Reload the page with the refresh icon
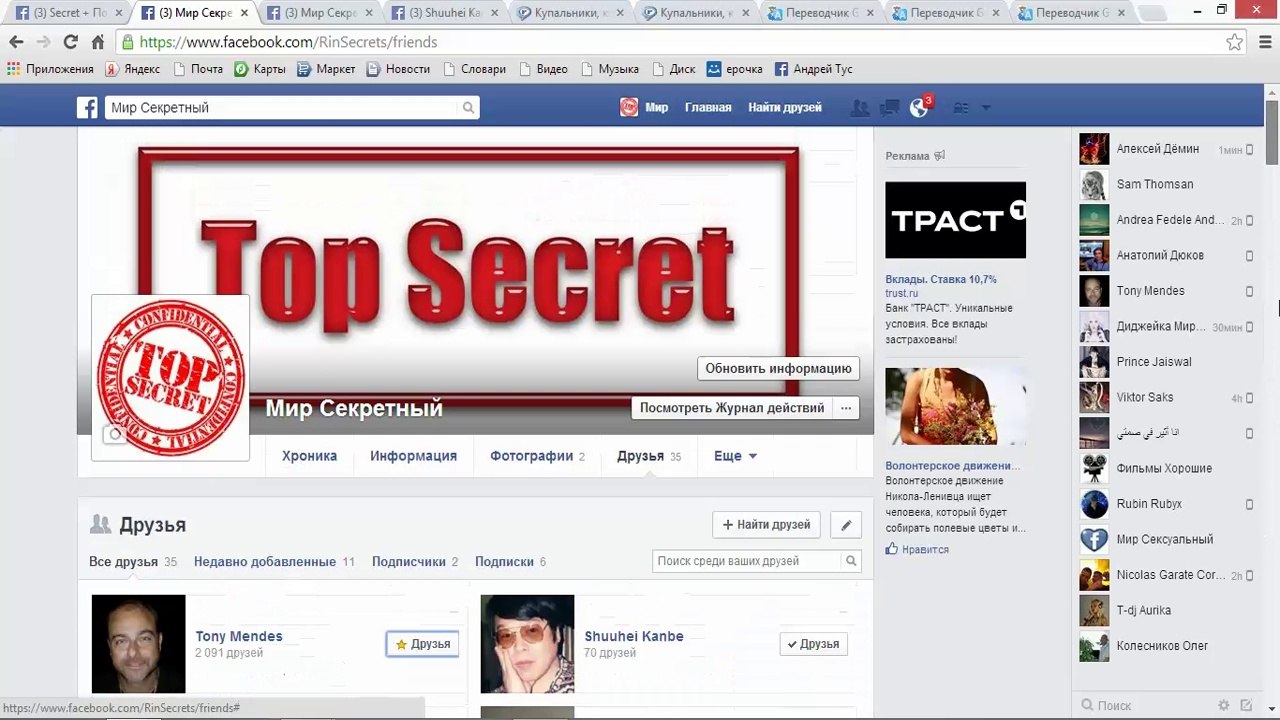 click(70, 42)
